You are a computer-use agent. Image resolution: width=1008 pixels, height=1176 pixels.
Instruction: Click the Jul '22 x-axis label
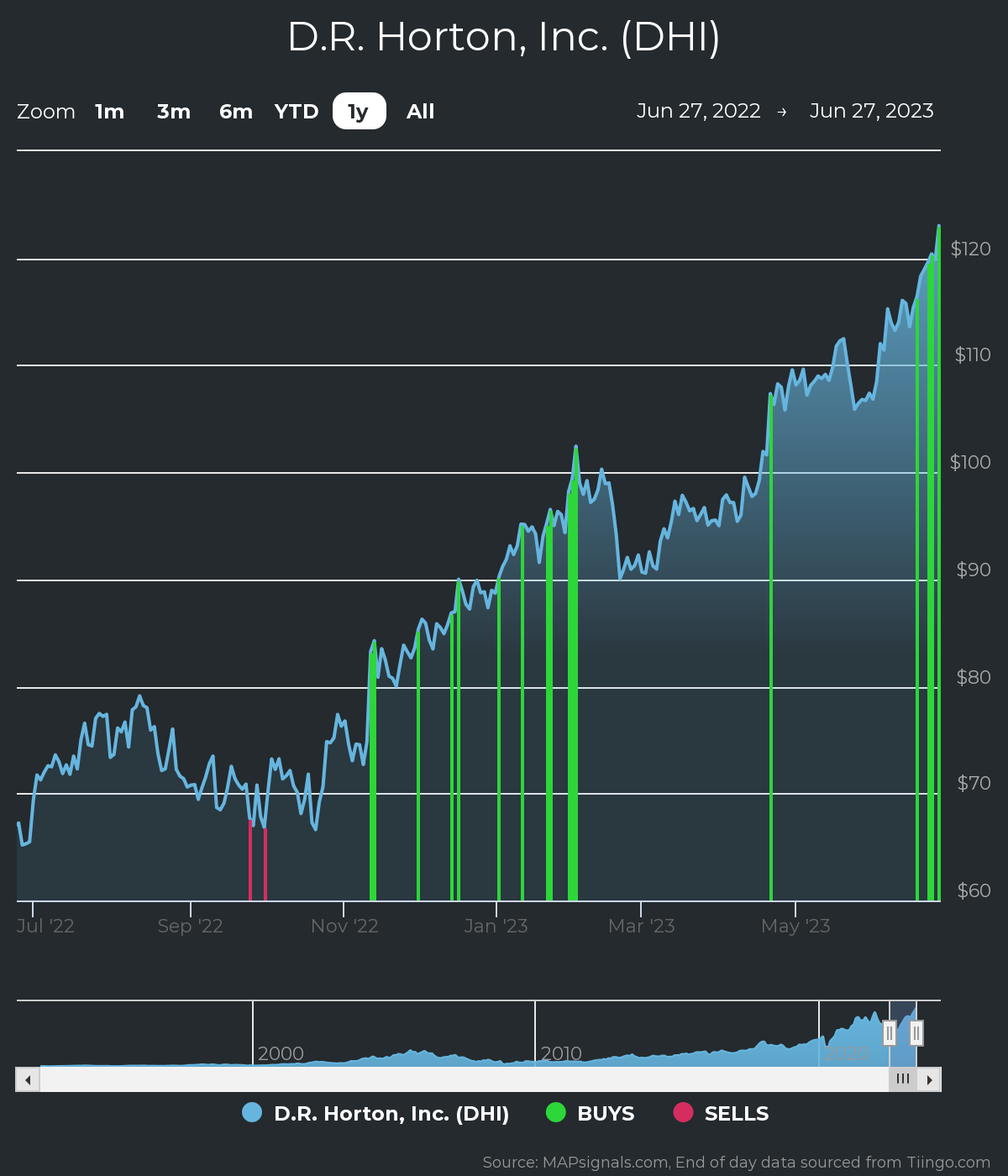[x=45, y=926]
